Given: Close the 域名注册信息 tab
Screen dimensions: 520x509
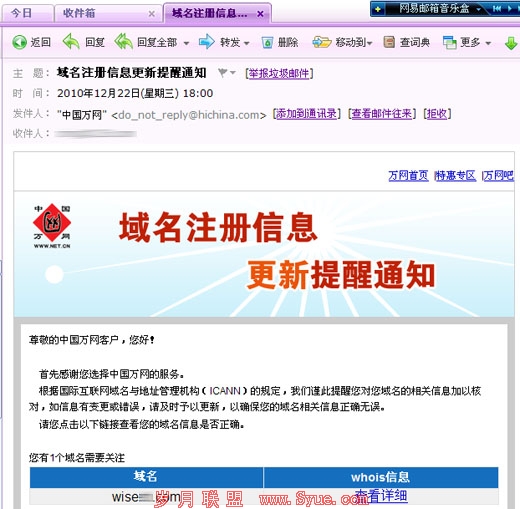Looking at the screenshot, I should click(x=260, y=14).
